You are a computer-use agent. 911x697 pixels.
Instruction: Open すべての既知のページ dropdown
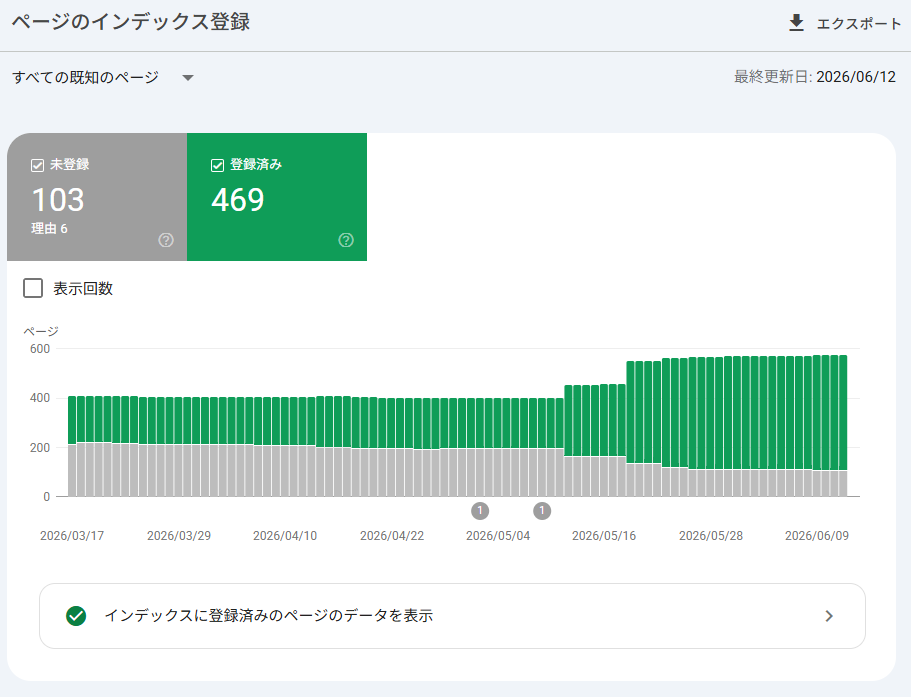(x=102, y=77)
